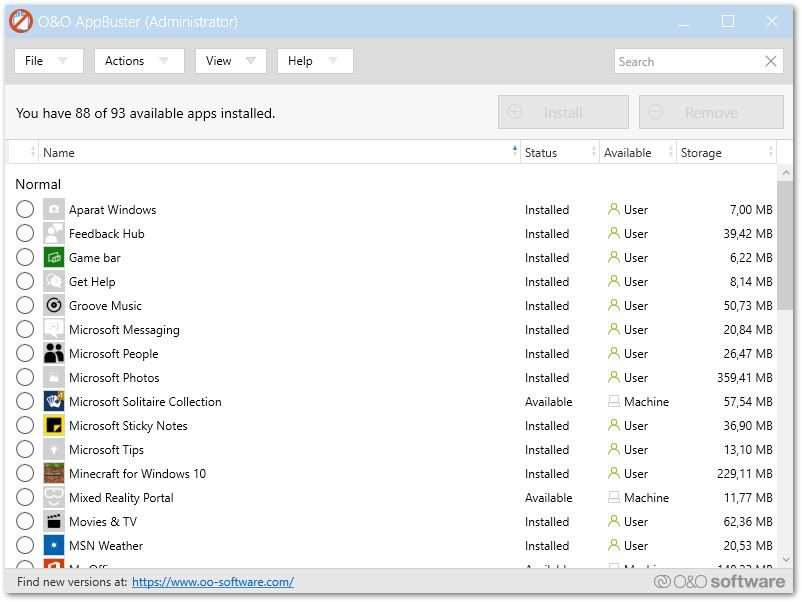Screen dimensions: 802x602
Task: Select the Feedback Hub radio button
Action: [x=25, y=233]
